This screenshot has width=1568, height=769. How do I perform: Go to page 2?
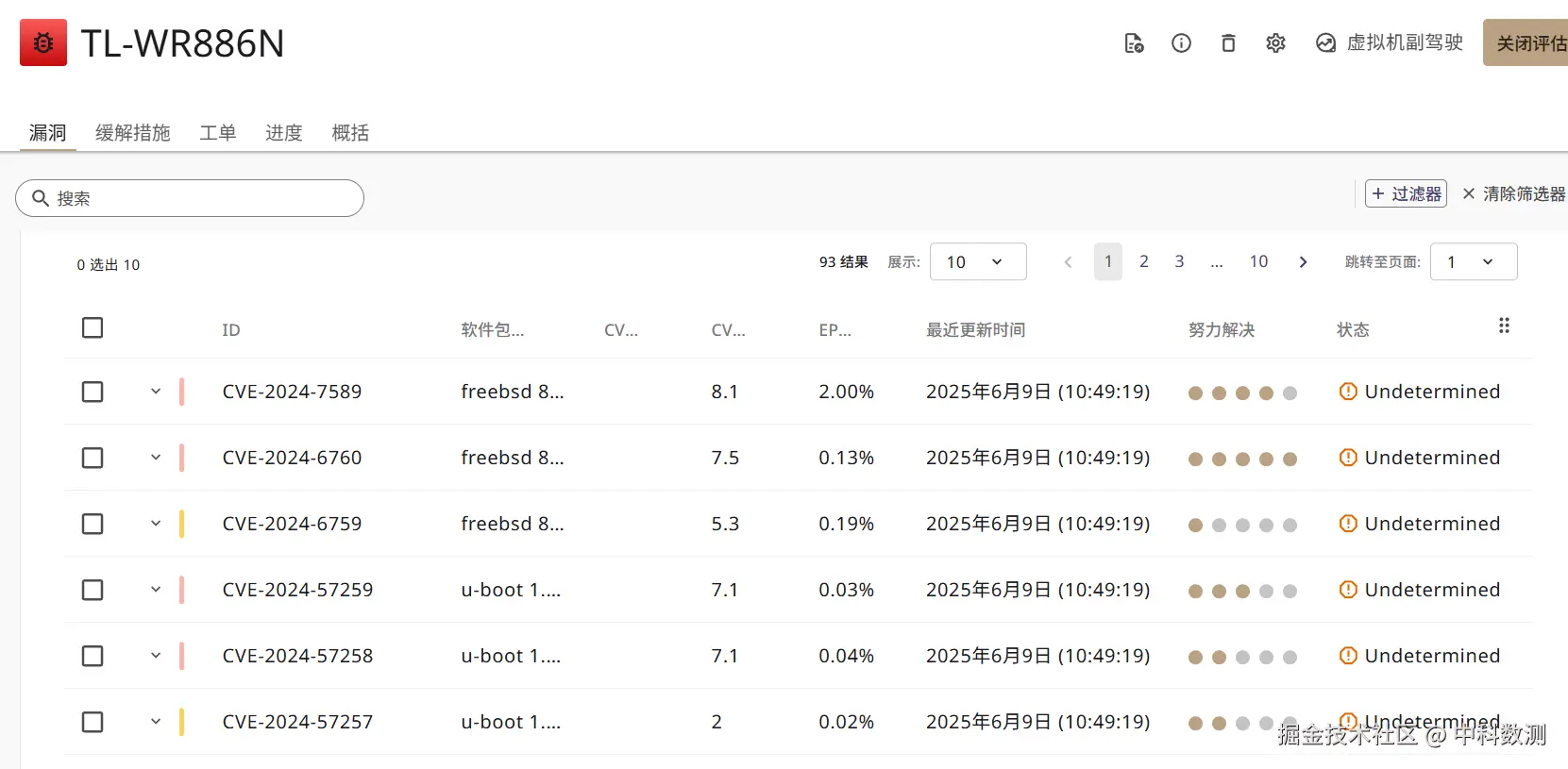pyautogui.click(x=1144, y=261)
